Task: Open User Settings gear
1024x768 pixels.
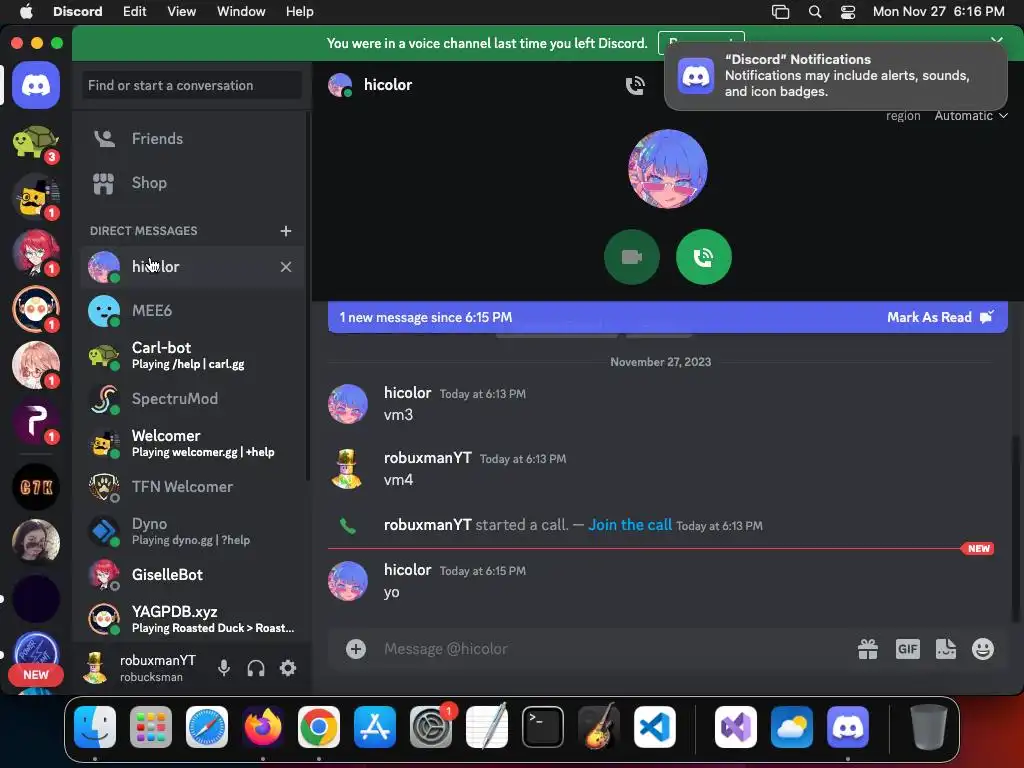Action: click(288, 668)
